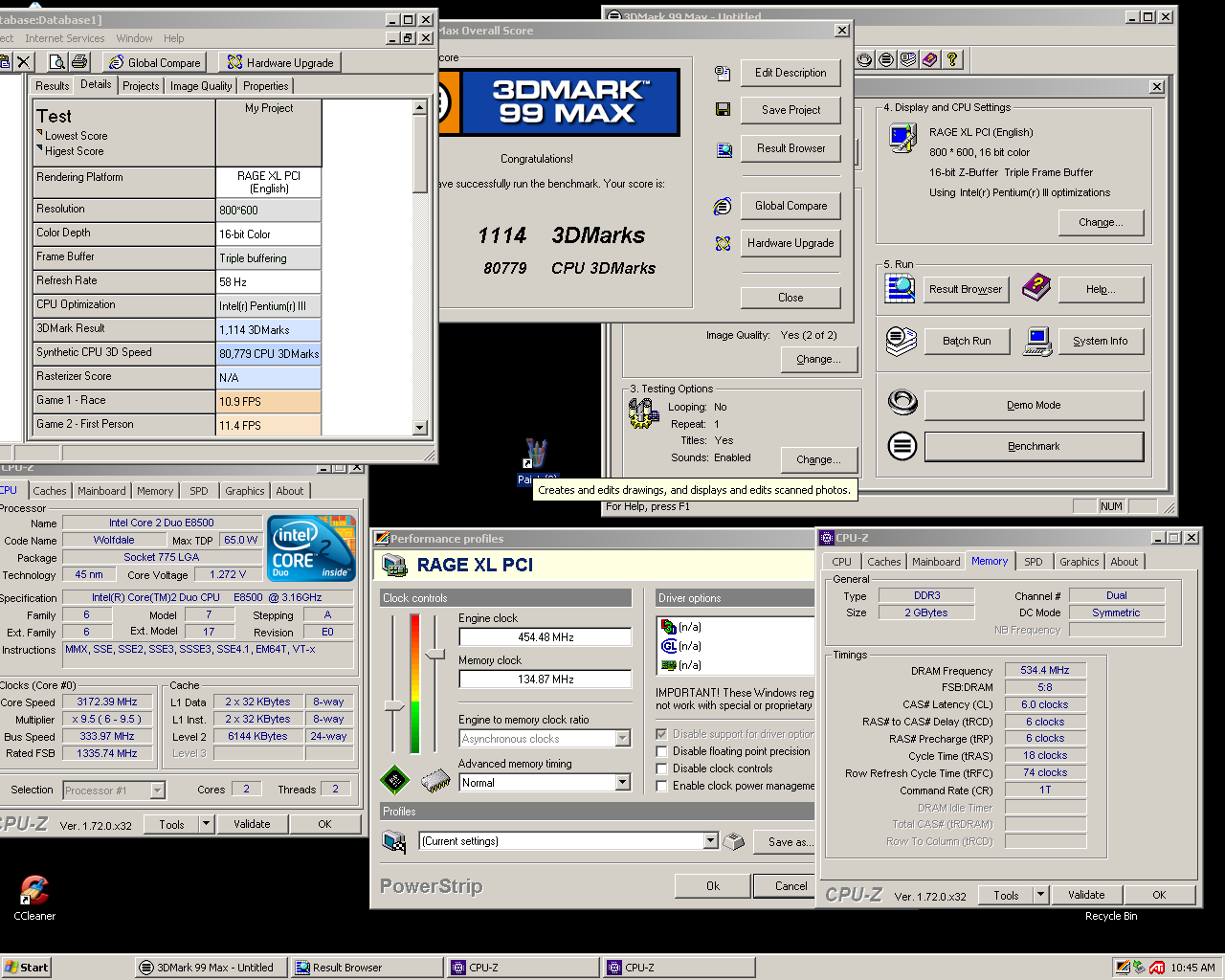Switch to the Image Quality tab
The image size is (1225, 980).
point(201,86)
